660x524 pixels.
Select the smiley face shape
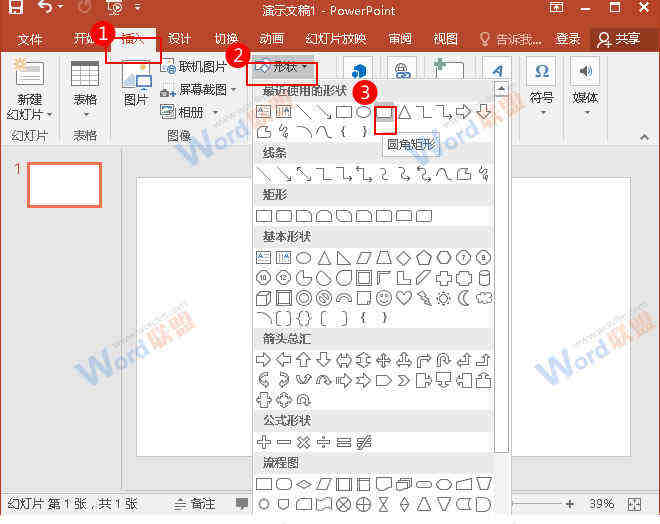[x=383, y=298]
